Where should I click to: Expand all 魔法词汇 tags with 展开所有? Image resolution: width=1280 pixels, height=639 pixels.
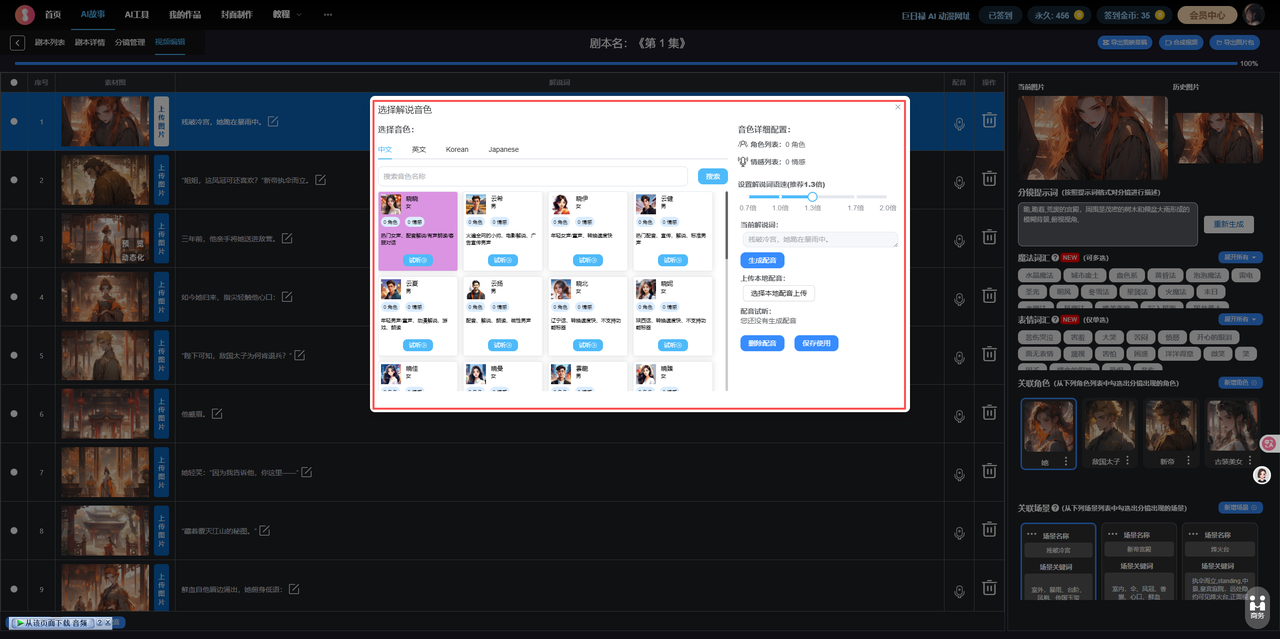(1241, 258)
